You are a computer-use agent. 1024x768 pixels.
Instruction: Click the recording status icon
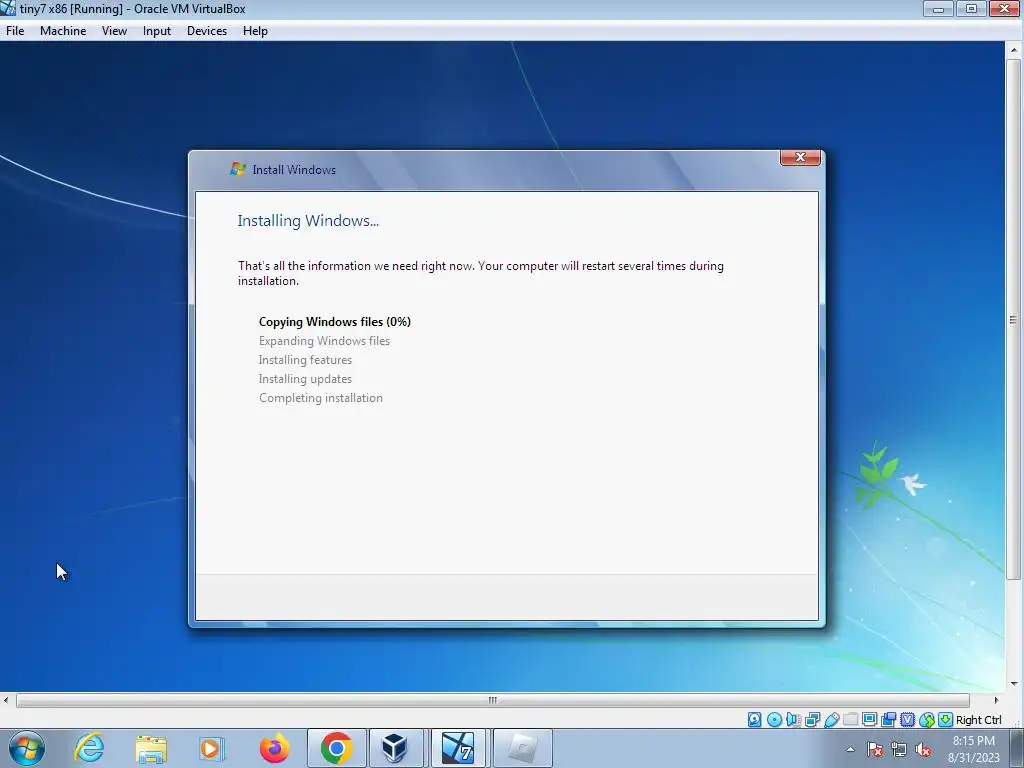tap(888, 720)
